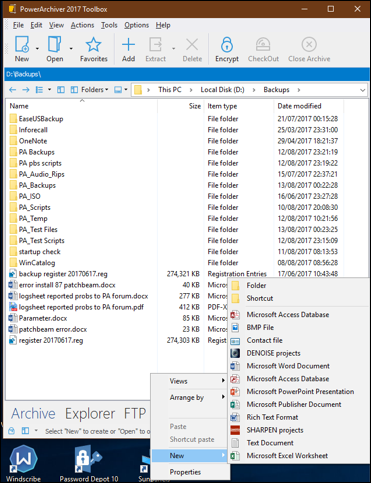Go back with the left arrow
The height and width of the screenshot is (483, 371).
click(x=13, y=90)
